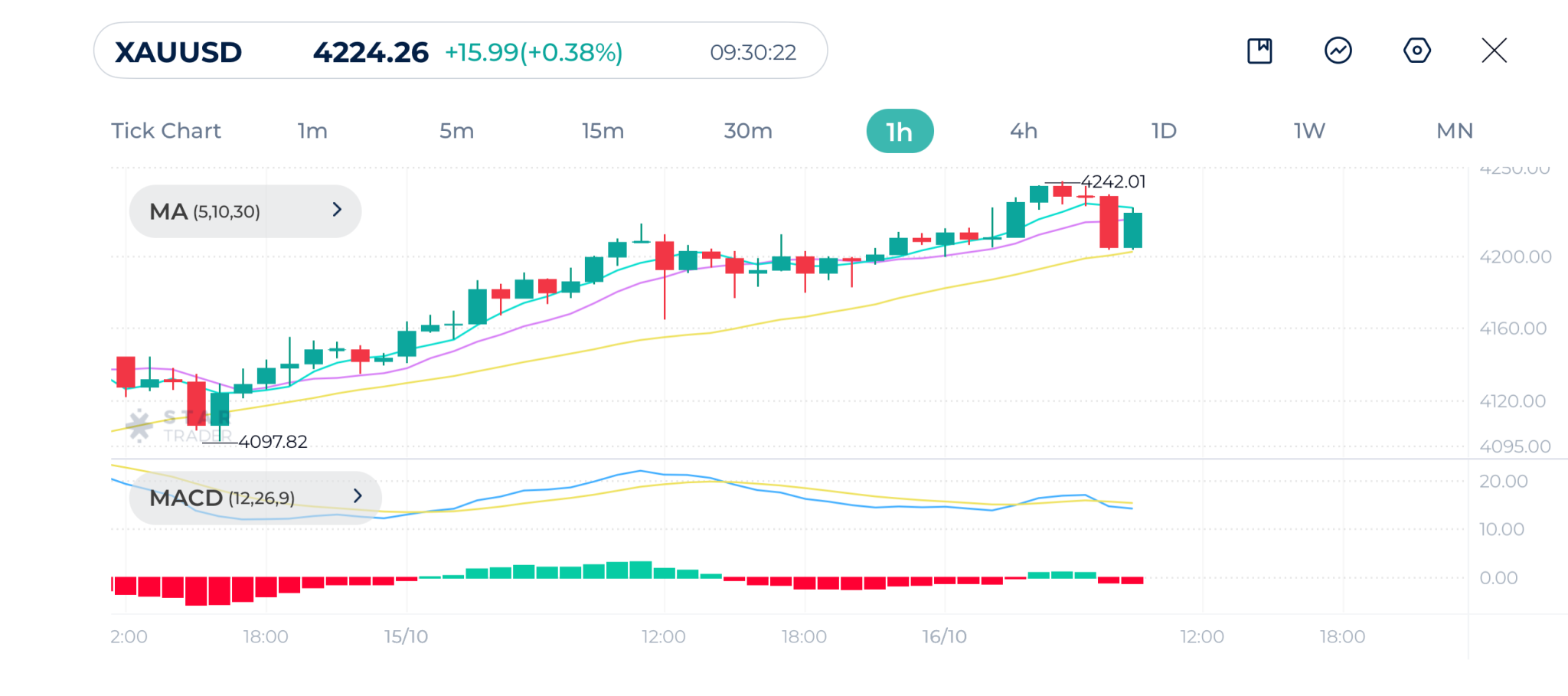Click the save chart bookmark icon
This screenshot has width=1568, height=696.
(1259, 51)
